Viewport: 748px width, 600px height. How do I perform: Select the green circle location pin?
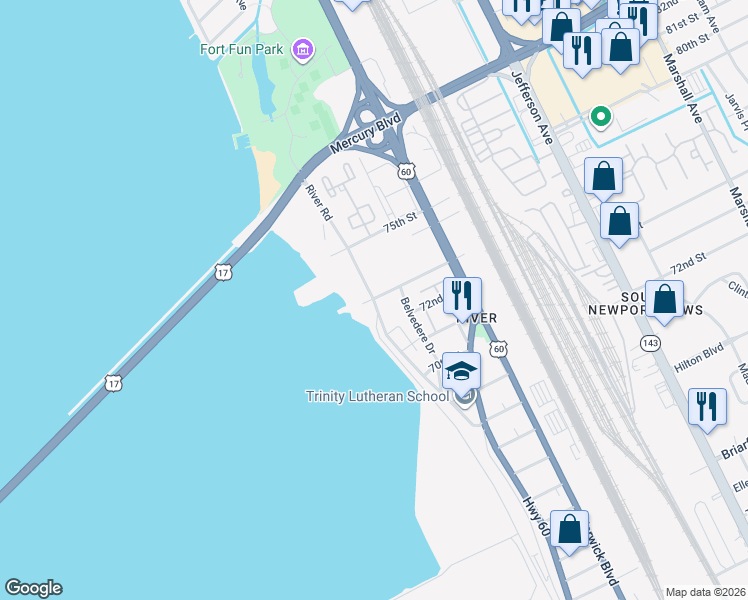[x=601, y=117]
